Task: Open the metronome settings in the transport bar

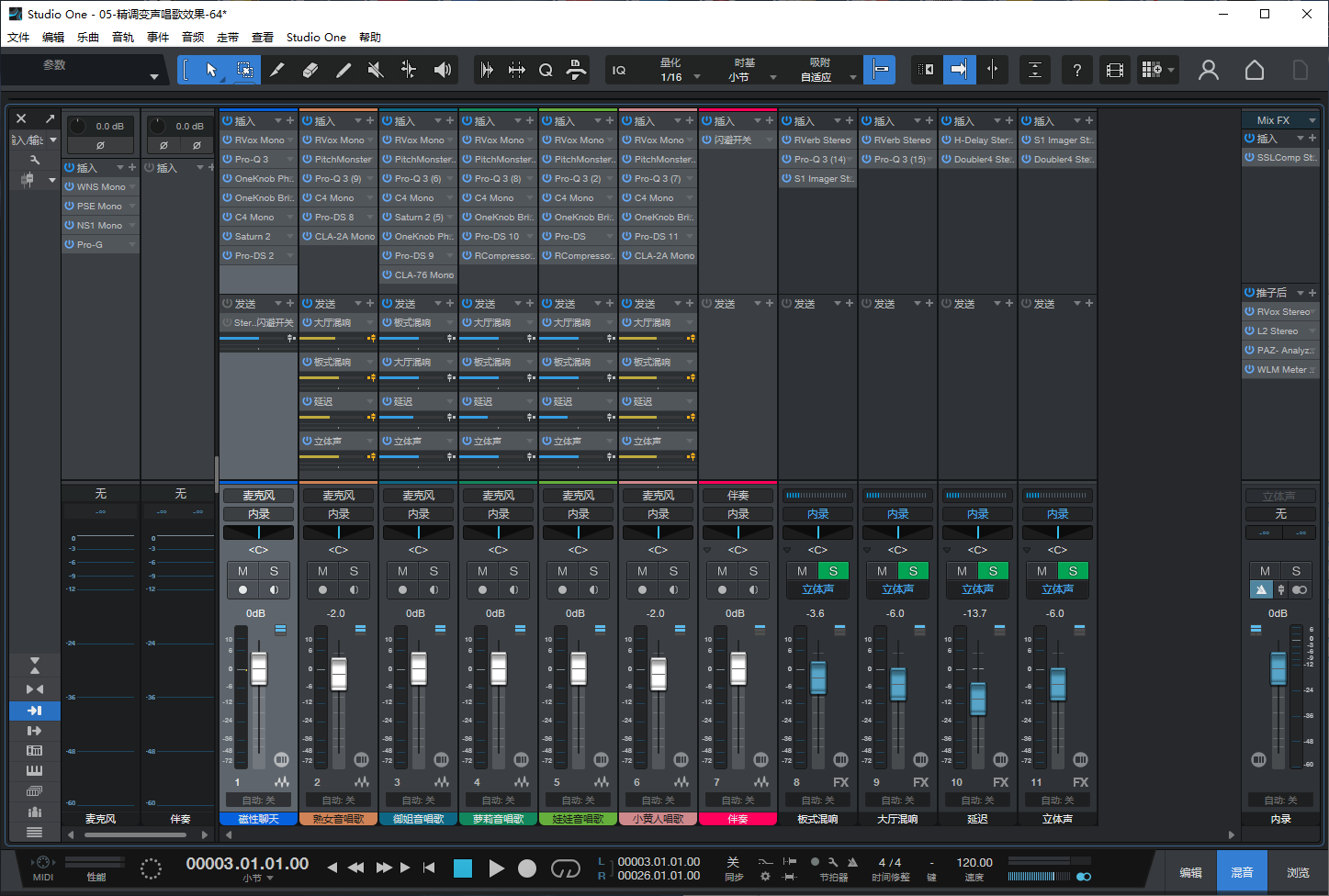Action: pyautogui.click(x=834, y=863)
